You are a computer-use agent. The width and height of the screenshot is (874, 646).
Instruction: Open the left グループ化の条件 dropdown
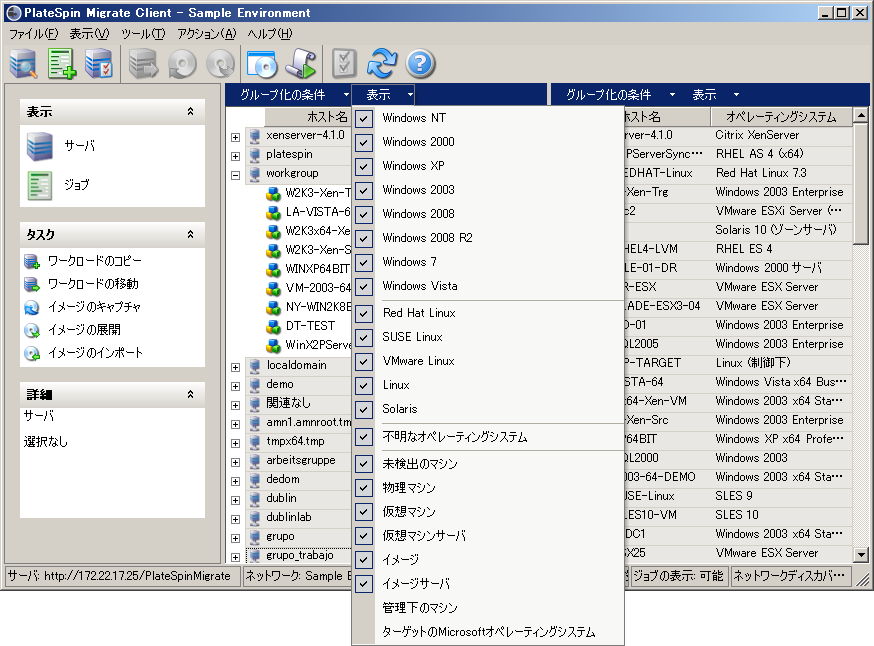click(288, 95)
